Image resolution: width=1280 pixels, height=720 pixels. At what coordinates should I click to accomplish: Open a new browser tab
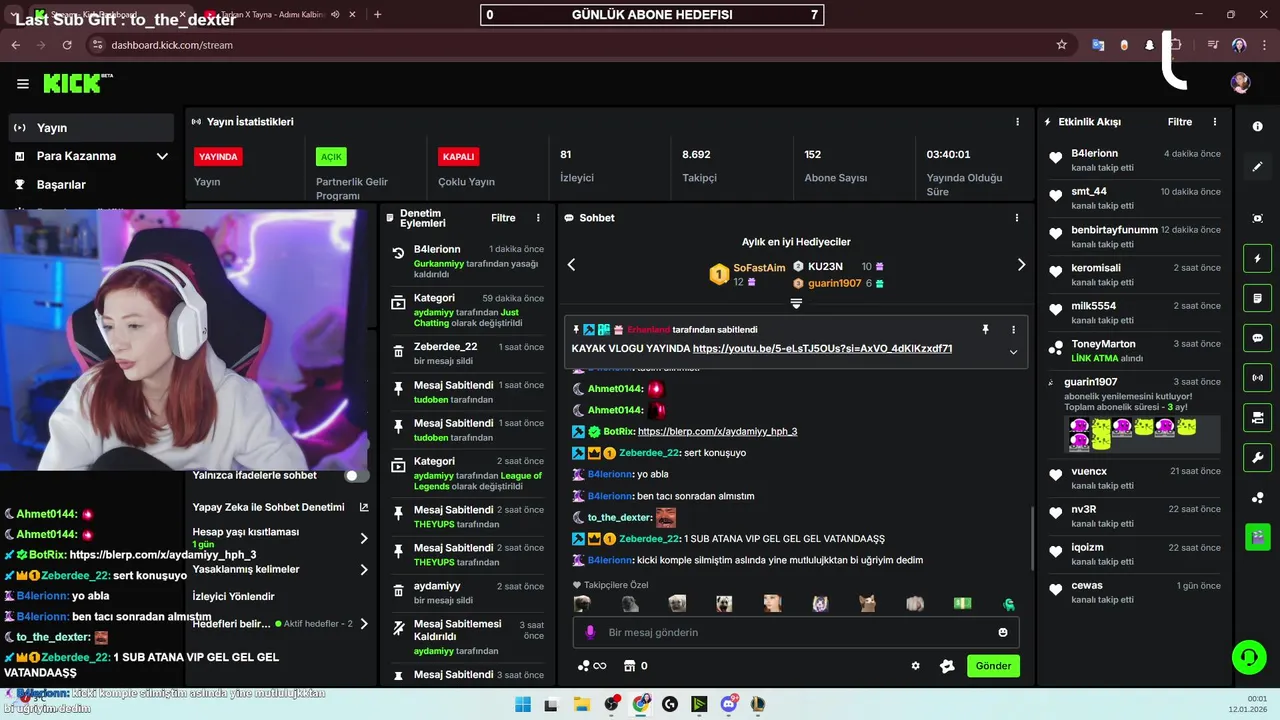click(377, 15)
